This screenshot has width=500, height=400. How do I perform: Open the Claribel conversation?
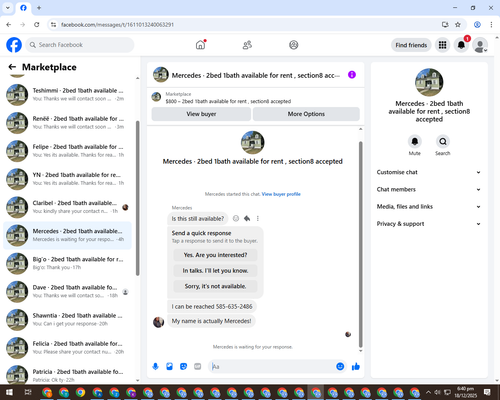[67, 207]
